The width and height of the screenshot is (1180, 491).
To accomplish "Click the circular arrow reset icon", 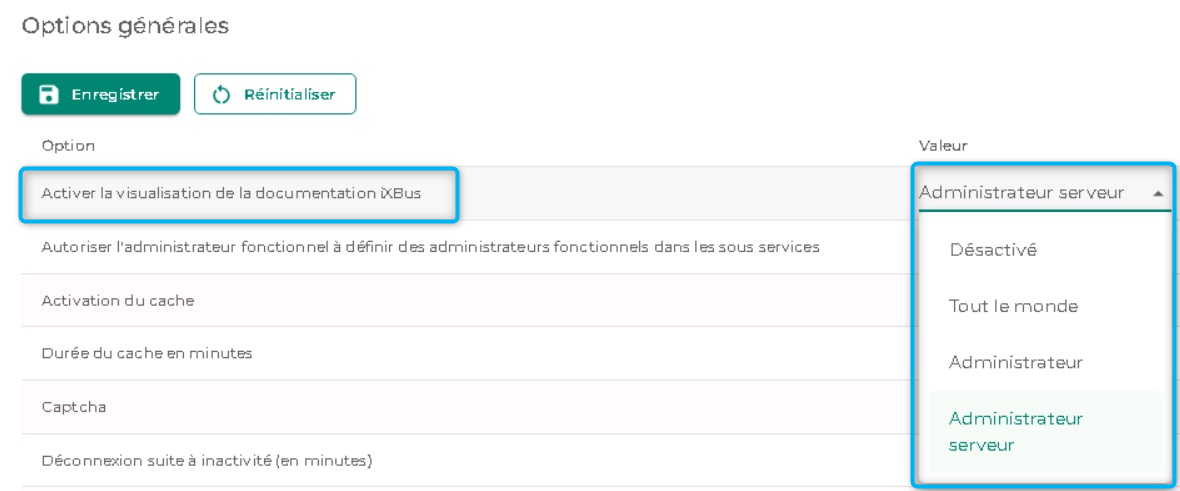I will [x=222, y=95].
